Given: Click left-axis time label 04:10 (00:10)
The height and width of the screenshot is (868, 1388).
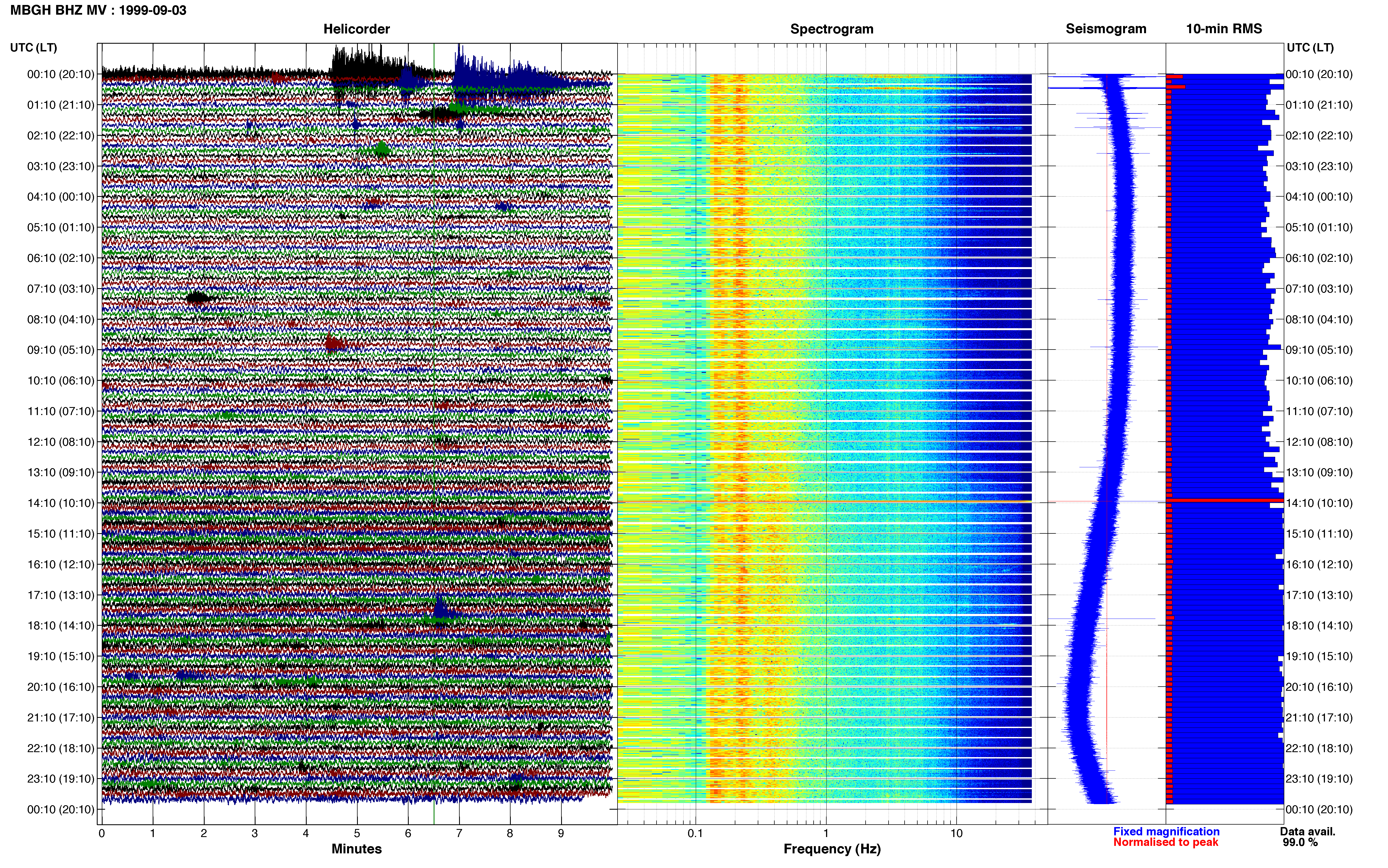Looking at the screenshot, I should [61, 197].
